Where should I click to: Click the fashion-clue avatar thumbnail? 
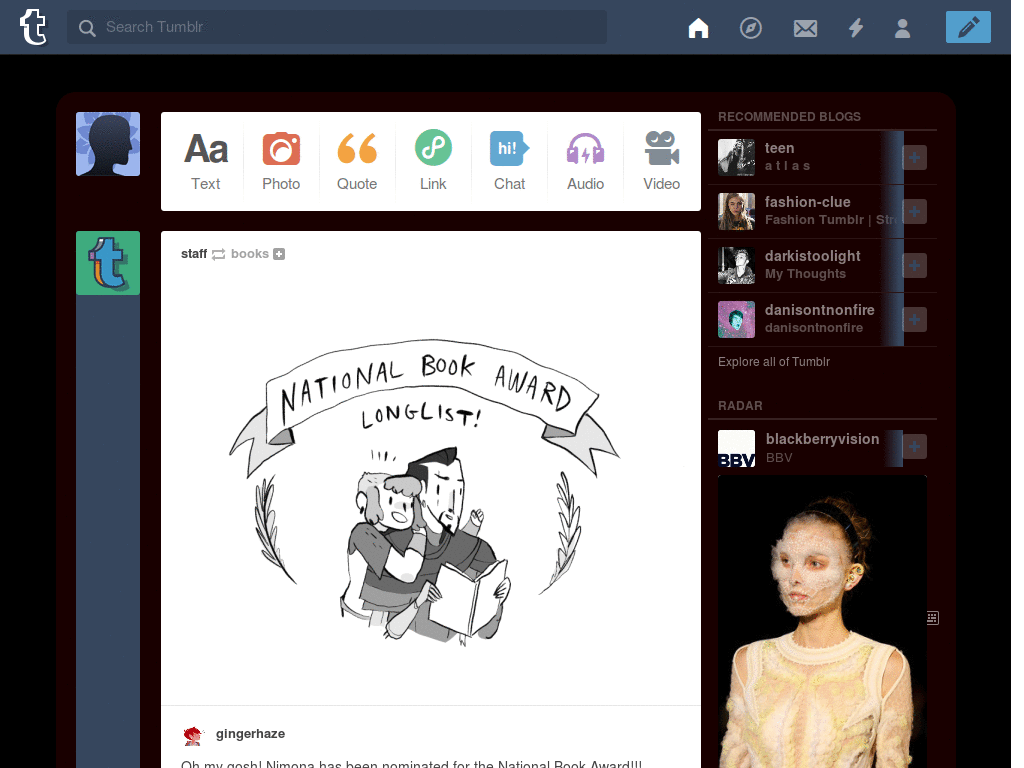[736, 212]
